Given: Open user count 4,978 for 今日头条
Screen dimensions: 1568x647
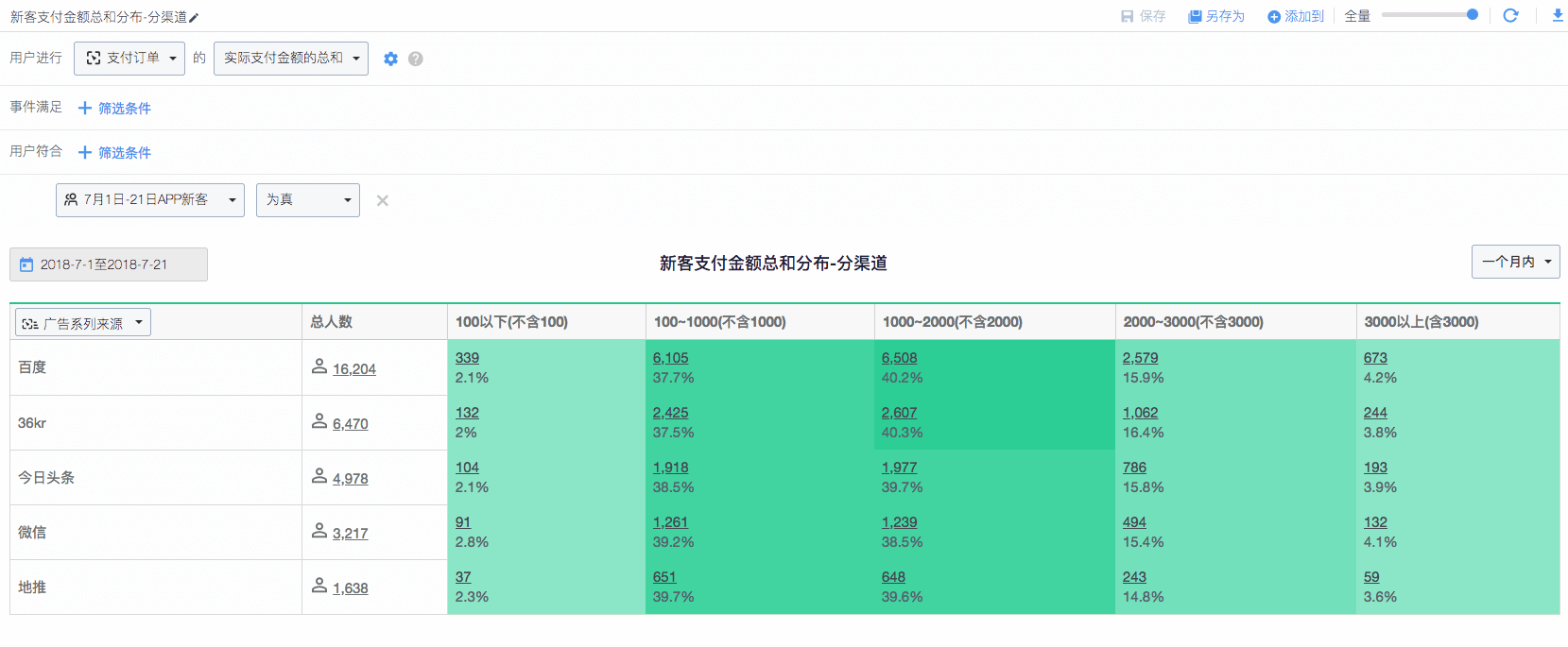Looking at the screenshot, I should coord(351,479).
